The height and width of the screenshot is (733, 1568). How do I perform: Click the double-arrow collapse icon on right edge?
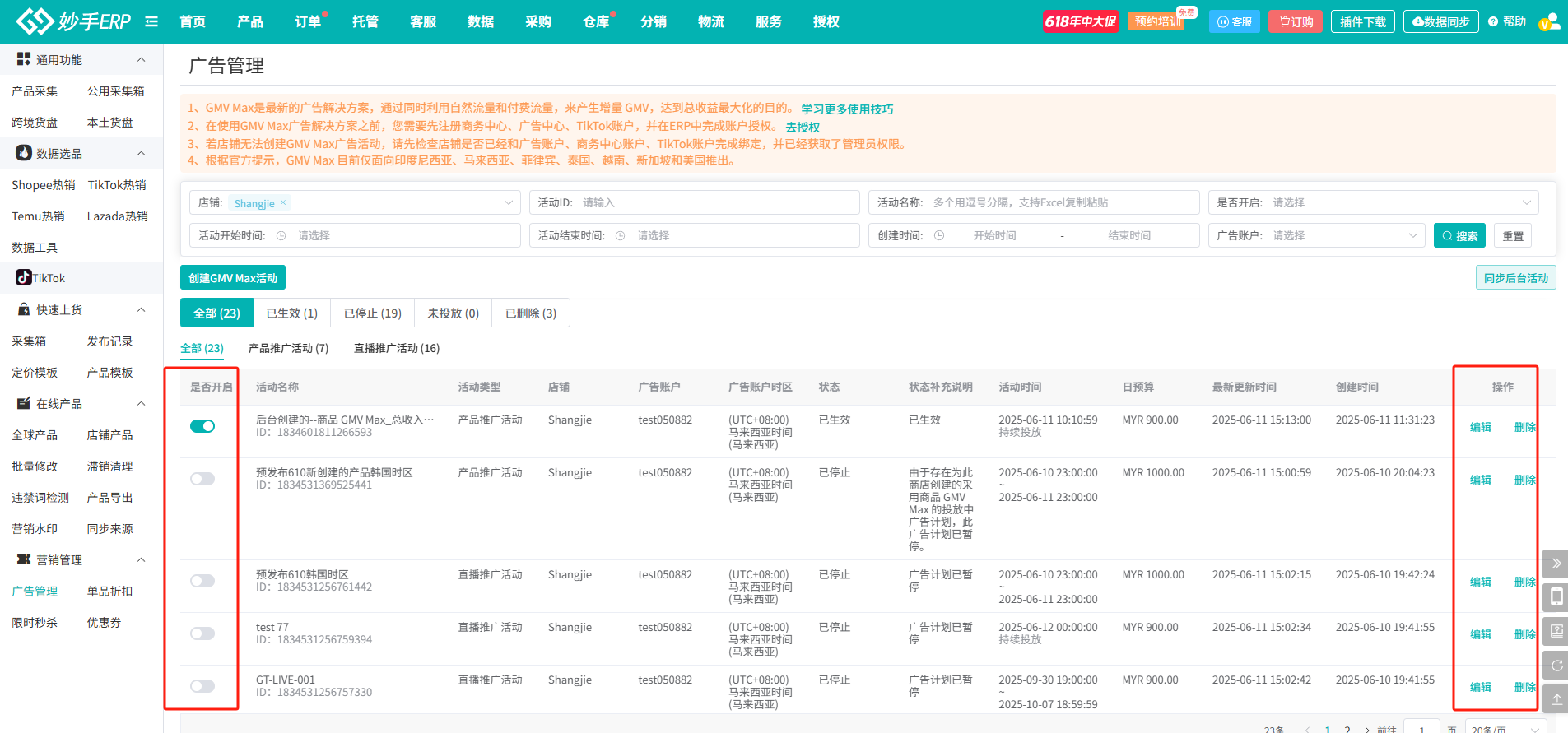pos(1556,564)
